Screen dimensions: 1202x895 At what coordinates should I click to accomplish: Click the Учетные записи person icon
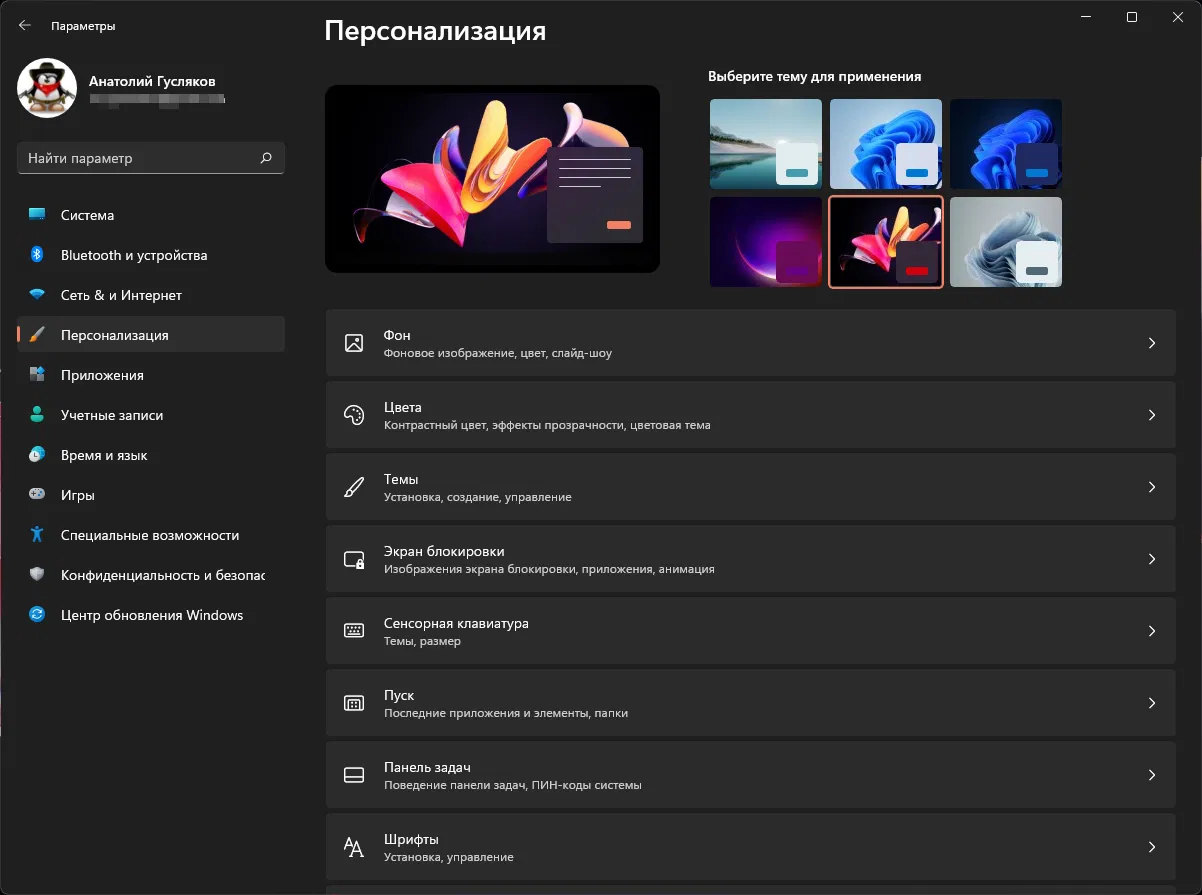coord(37,415)
